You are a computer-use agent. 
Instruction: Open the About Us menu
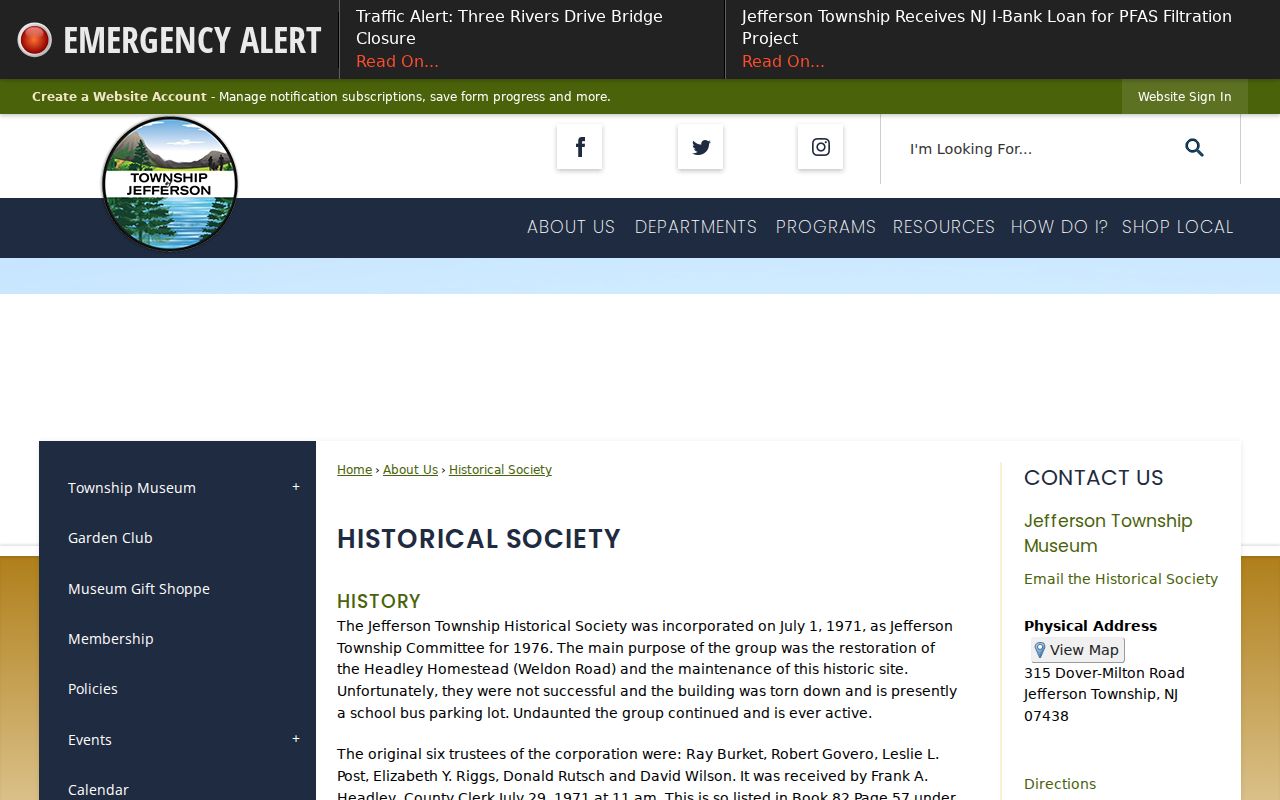(x=571, y=227)
